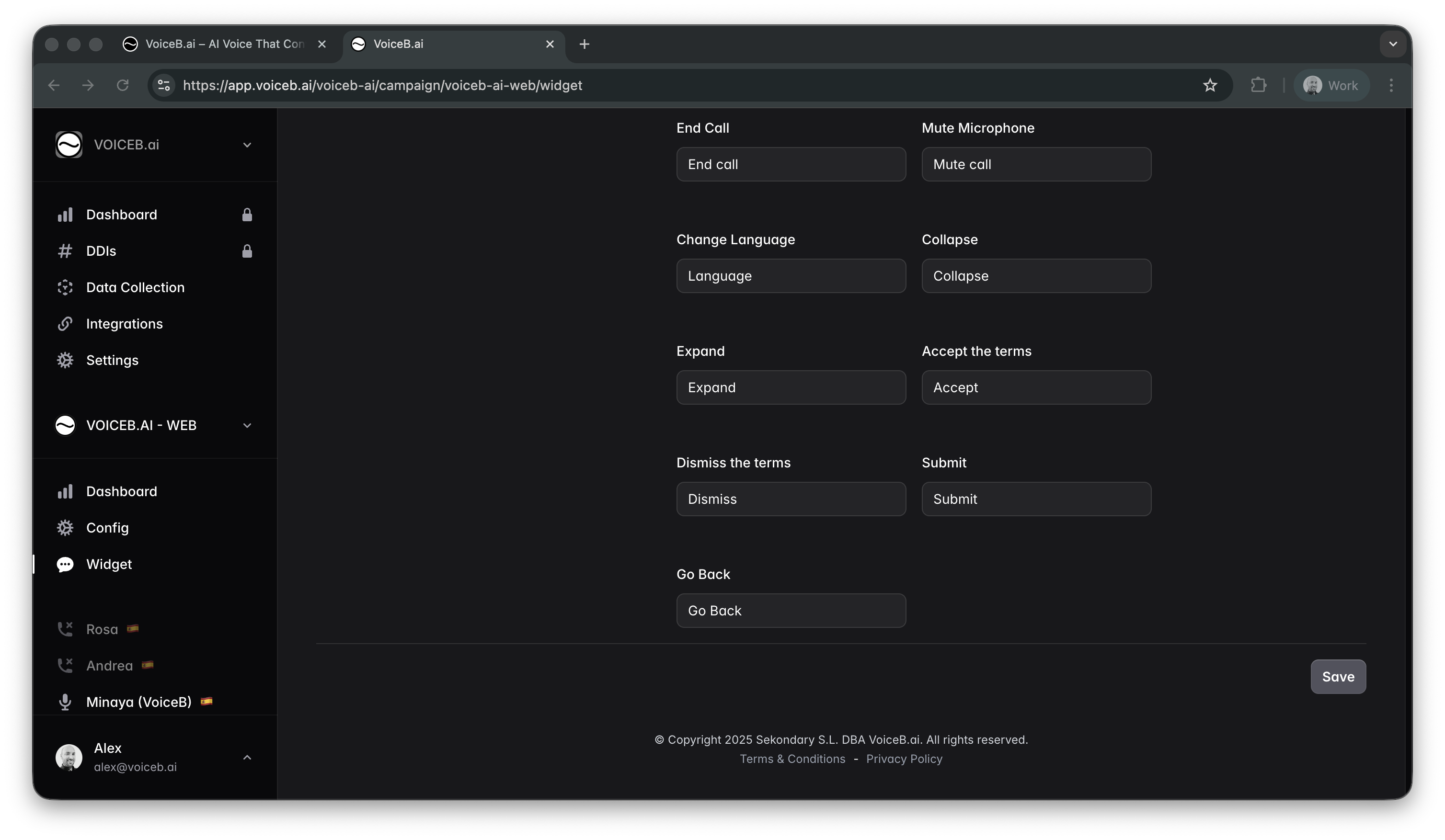The width and height of the screenshot is (1445, 840).
Task: Click the End Call text field
Action: point(791,164)
